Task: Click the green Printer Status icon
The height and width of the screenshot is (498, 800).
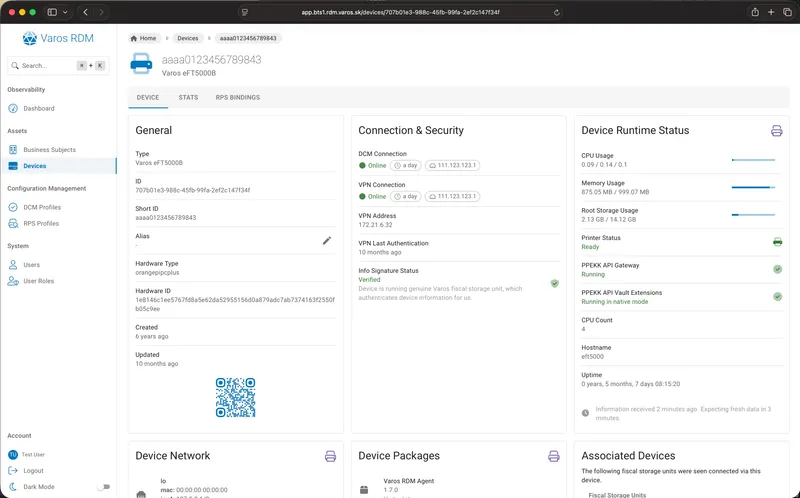Action: 777,242
